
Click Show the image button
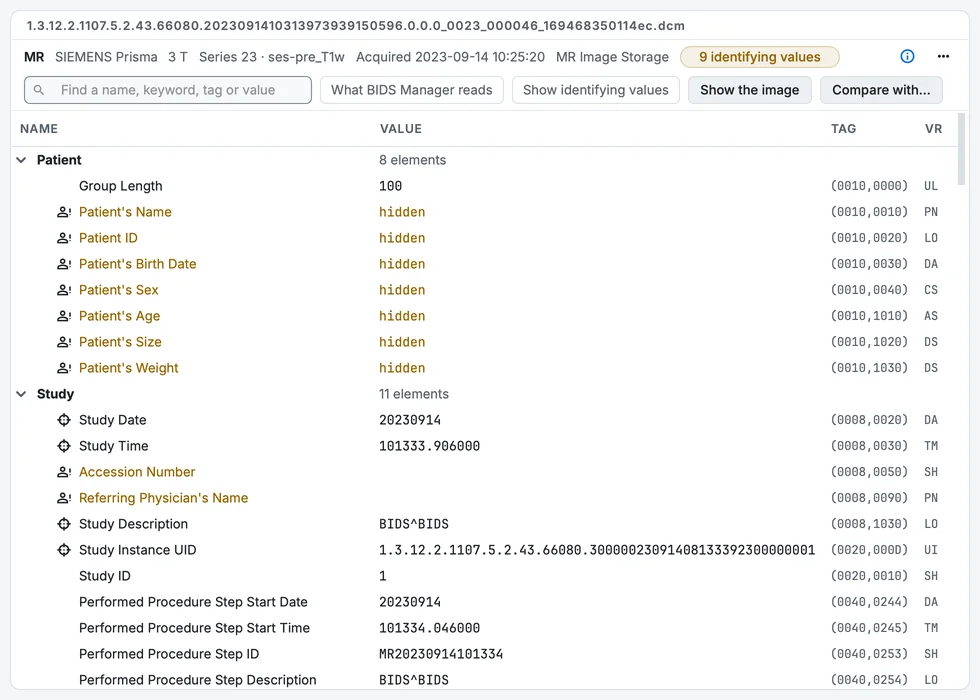tap(749, 90)
